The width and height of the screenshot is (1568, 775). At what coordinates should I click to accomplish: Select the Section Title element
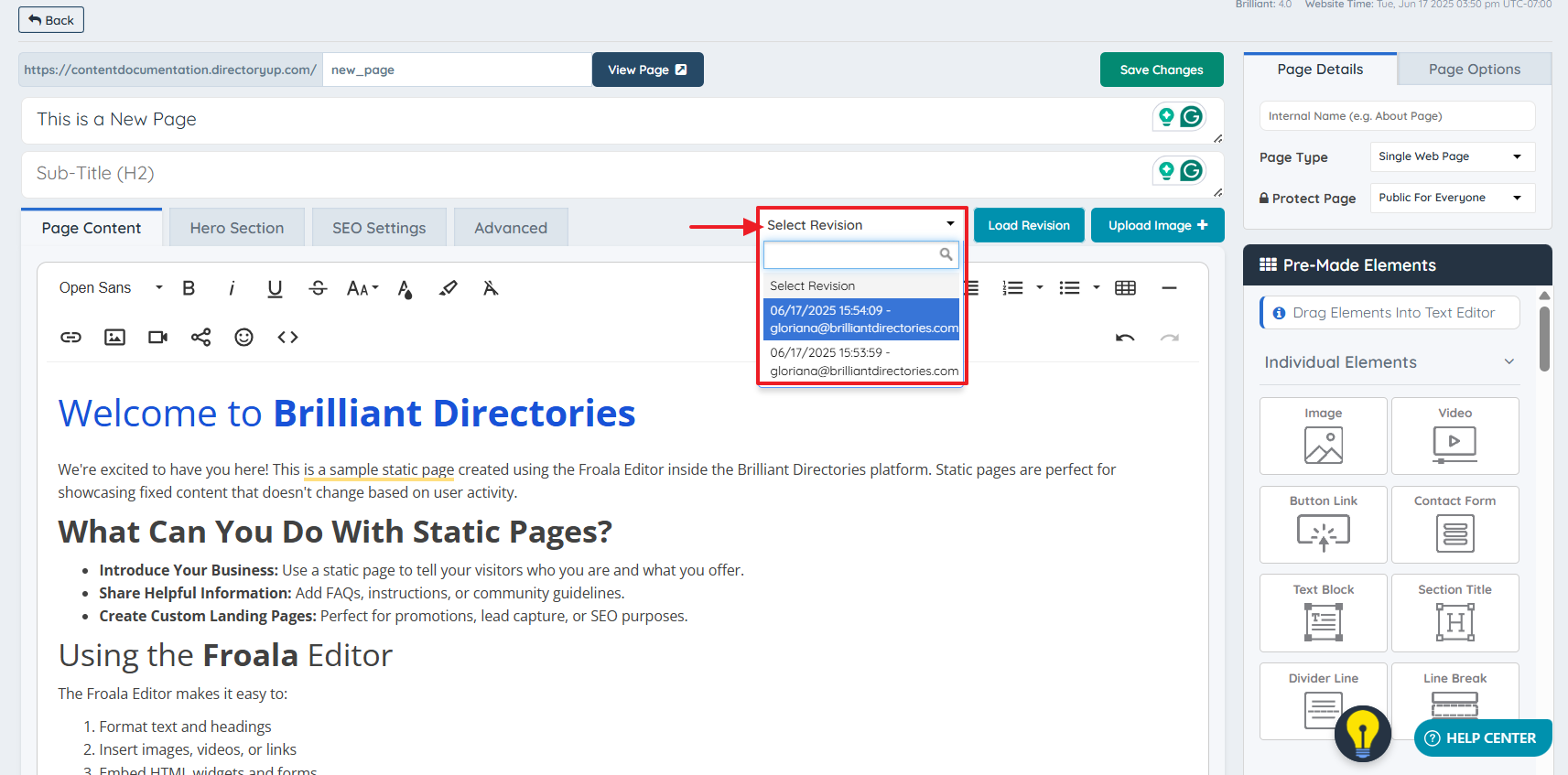[x=1455, y=613]
